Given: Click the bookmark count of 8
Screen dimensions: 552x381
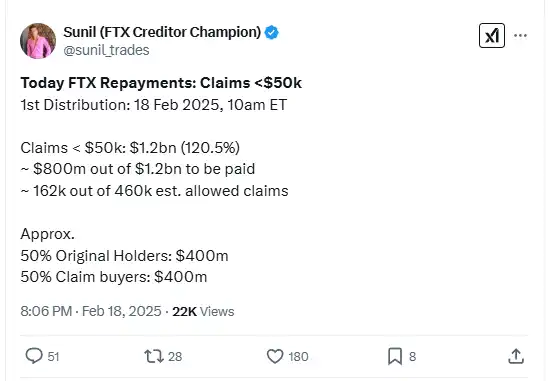Looking at the screenshot, I should coord(413,356).
